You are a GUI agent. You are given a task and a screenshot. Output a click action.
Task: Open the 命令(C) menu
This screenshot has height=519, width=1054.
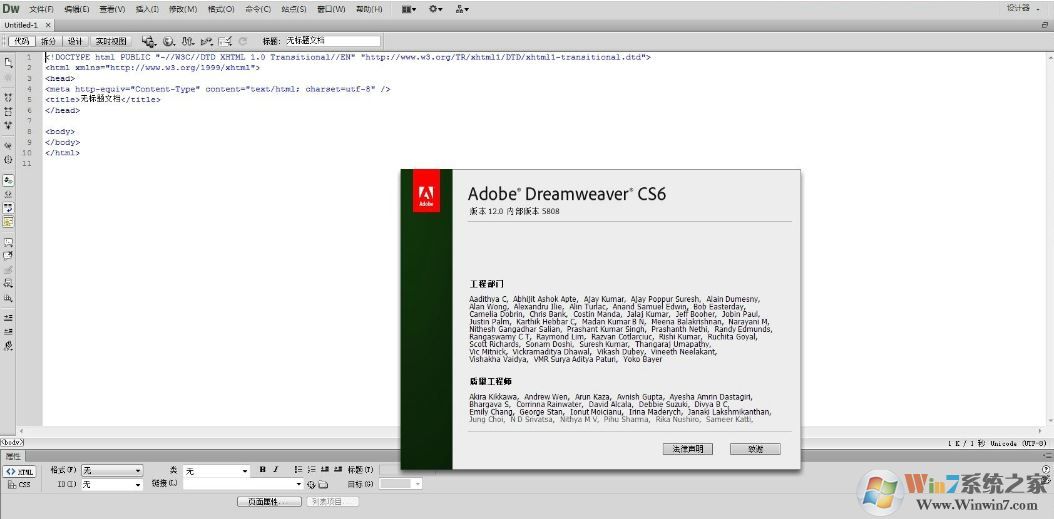(258, 9)
